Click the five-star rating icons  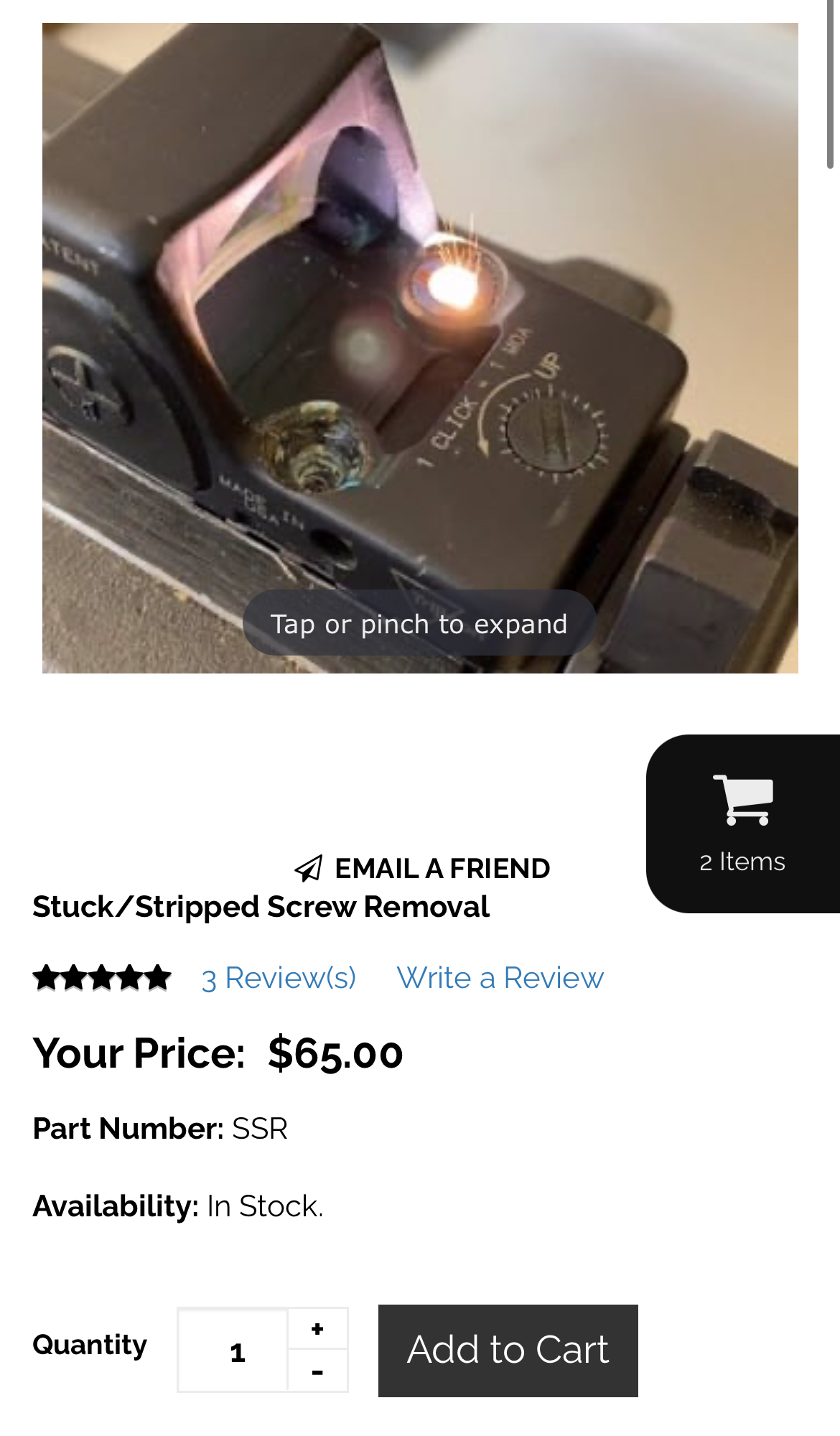pos(102,978)
